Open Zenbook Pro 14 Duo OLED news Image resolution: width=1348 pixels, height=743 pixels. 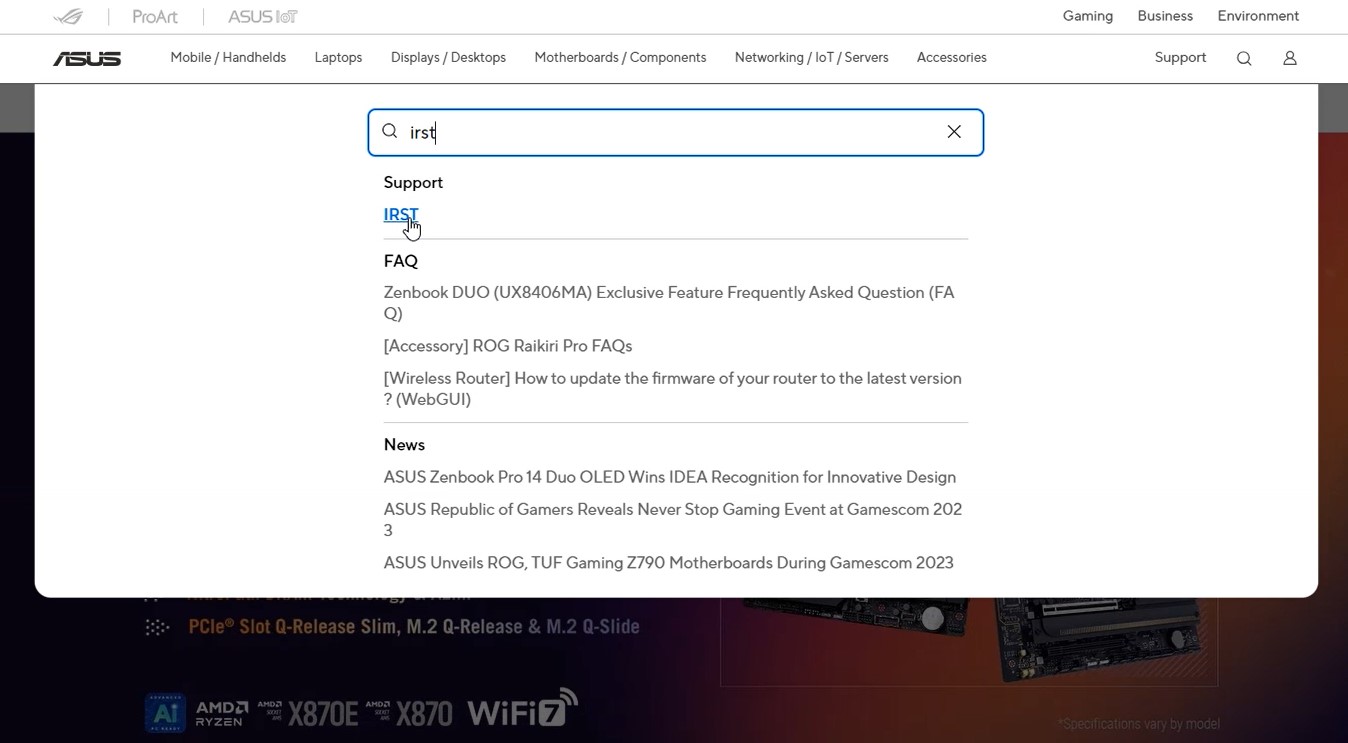tap(670, 477)
